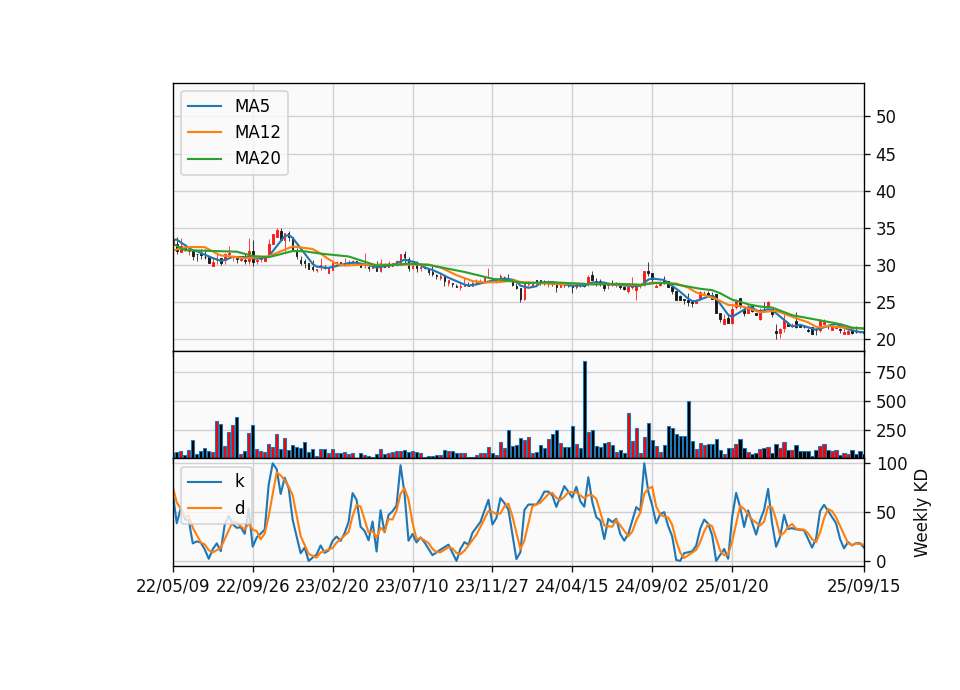The width and height of the screenshot is (960, 690).
Task: Click the volume axis value 250
Action: click(891, 431)
